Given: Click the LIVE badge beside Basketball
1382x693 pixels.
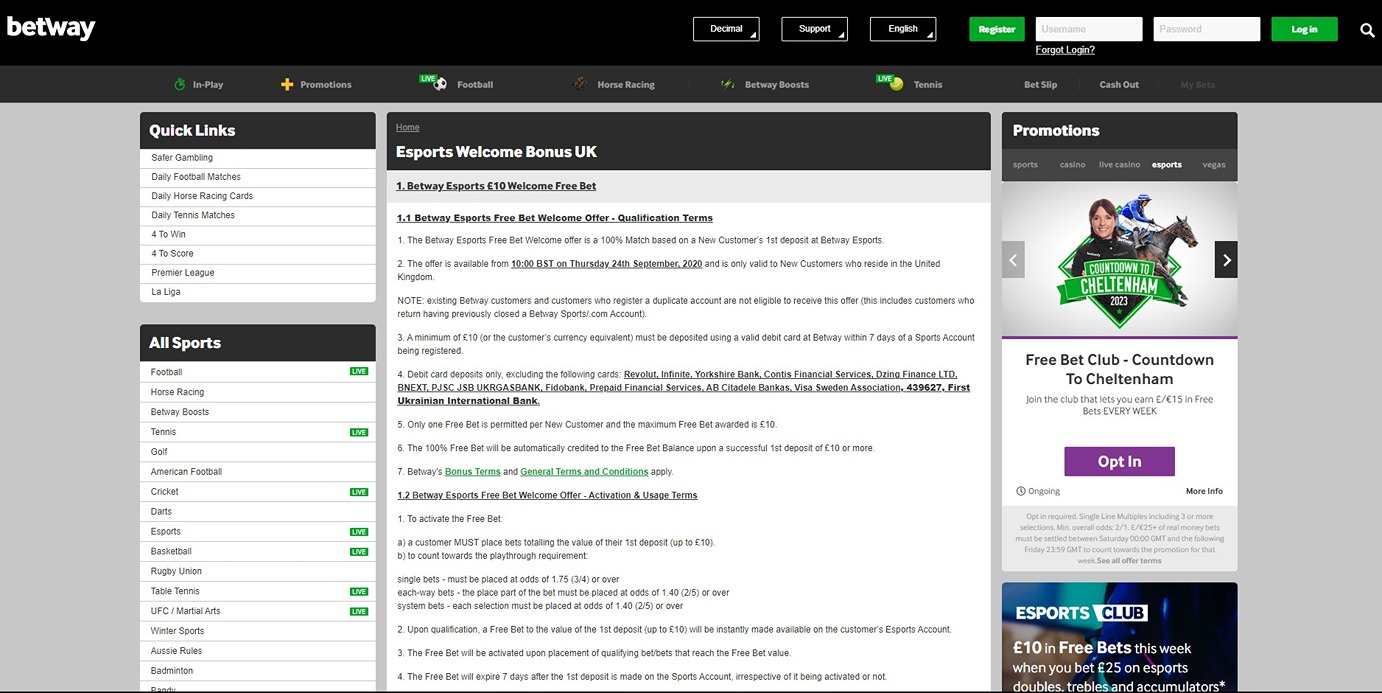Looking at the screenshot, I should (x=359, y=552).
